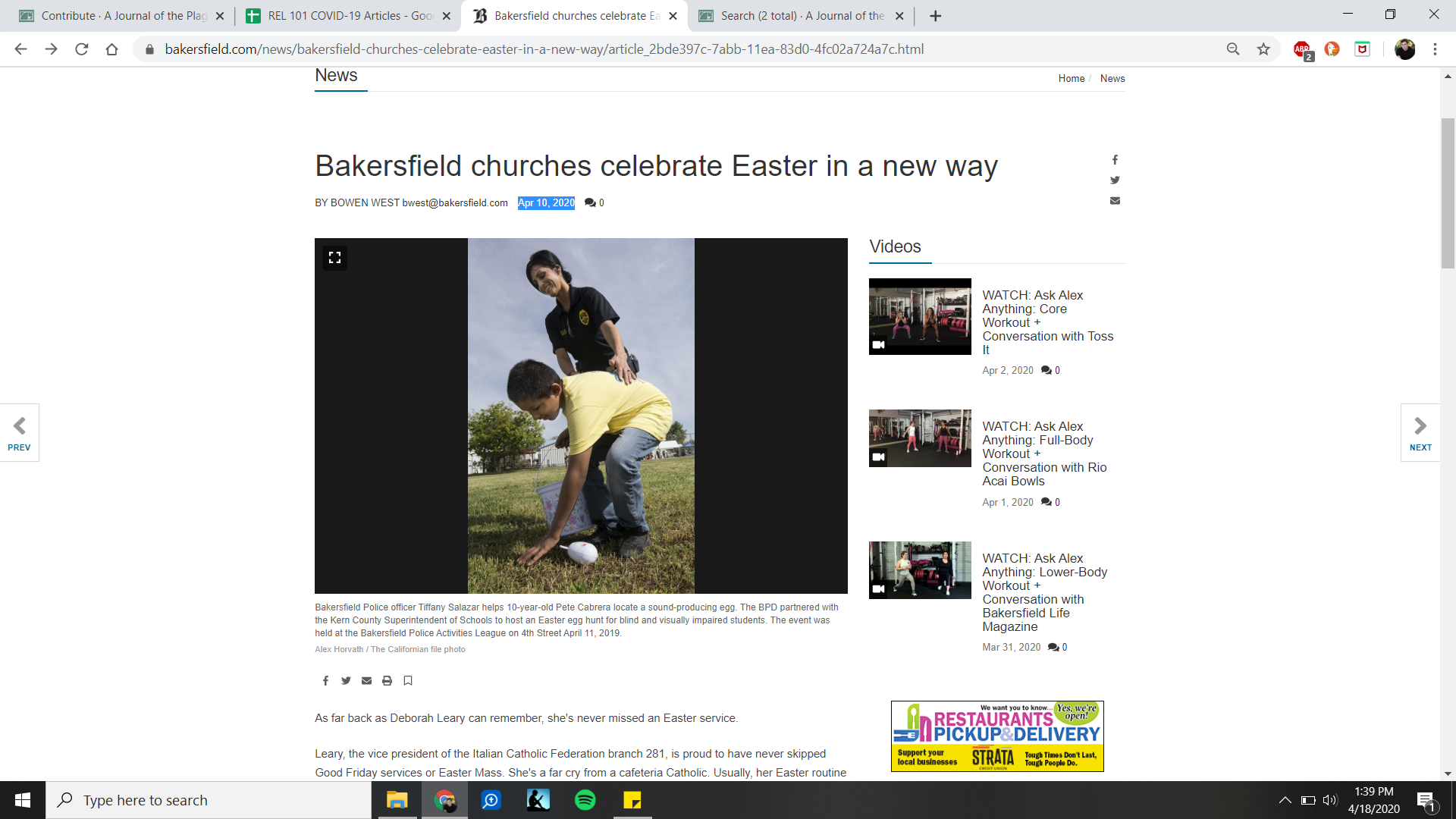Share article via Facebook icon below photo
The width and height of the screenshot is (1456, 819).
(325, 681)
